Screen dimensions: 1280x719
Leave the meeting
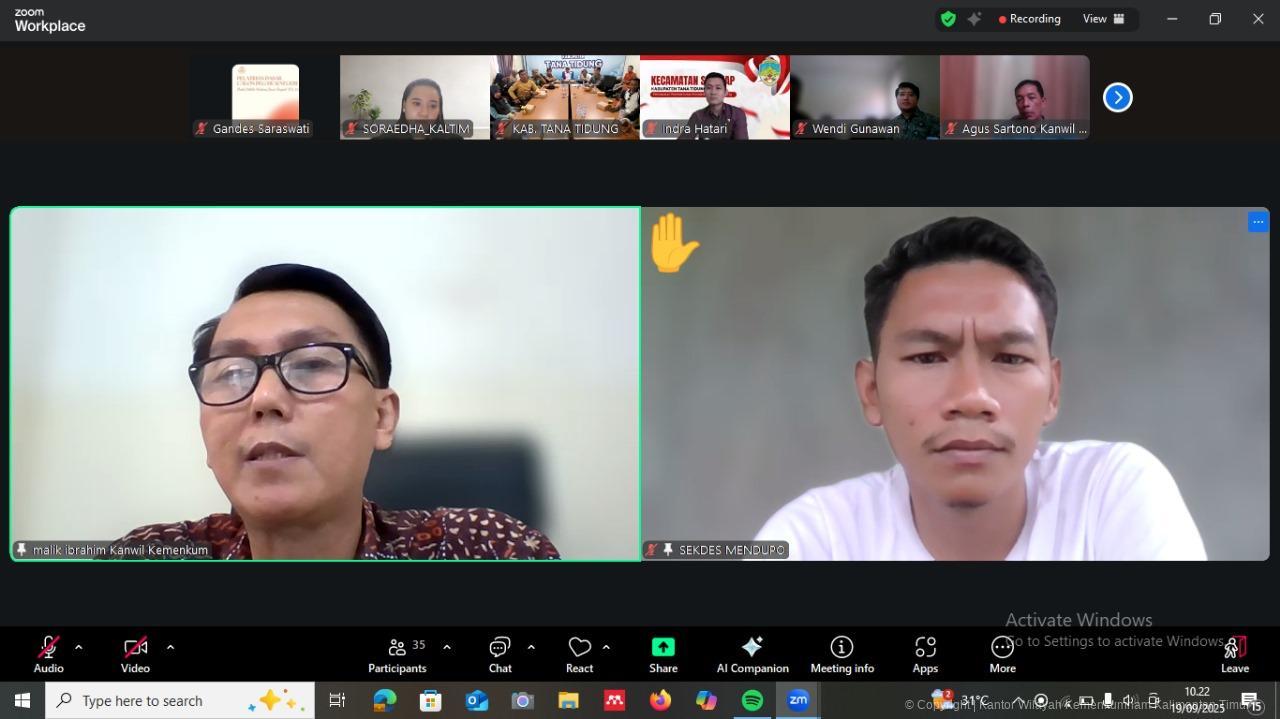[x=1235, y=655]
